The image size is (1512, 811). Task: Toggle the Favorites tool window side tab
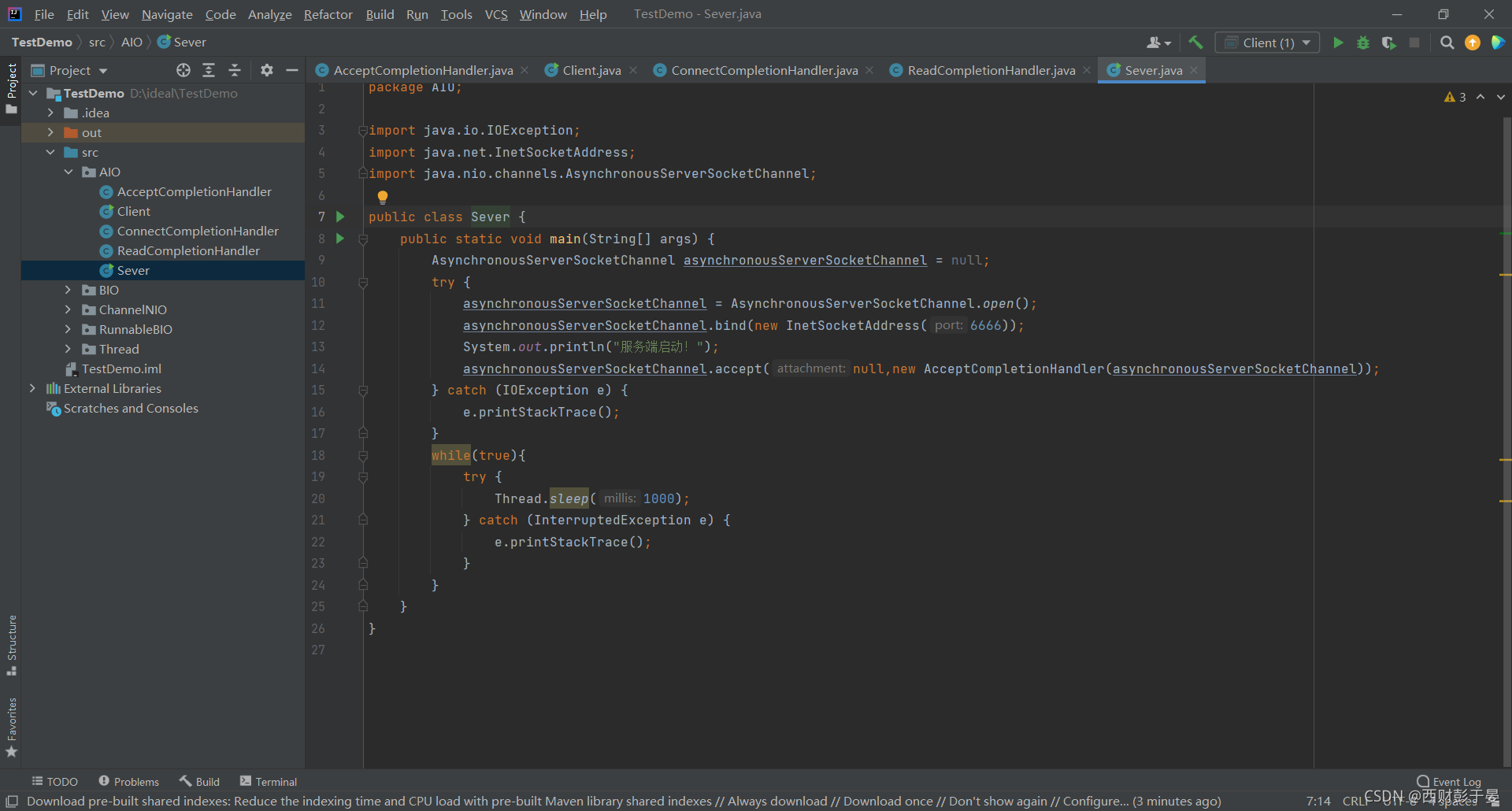click(11, 728)
